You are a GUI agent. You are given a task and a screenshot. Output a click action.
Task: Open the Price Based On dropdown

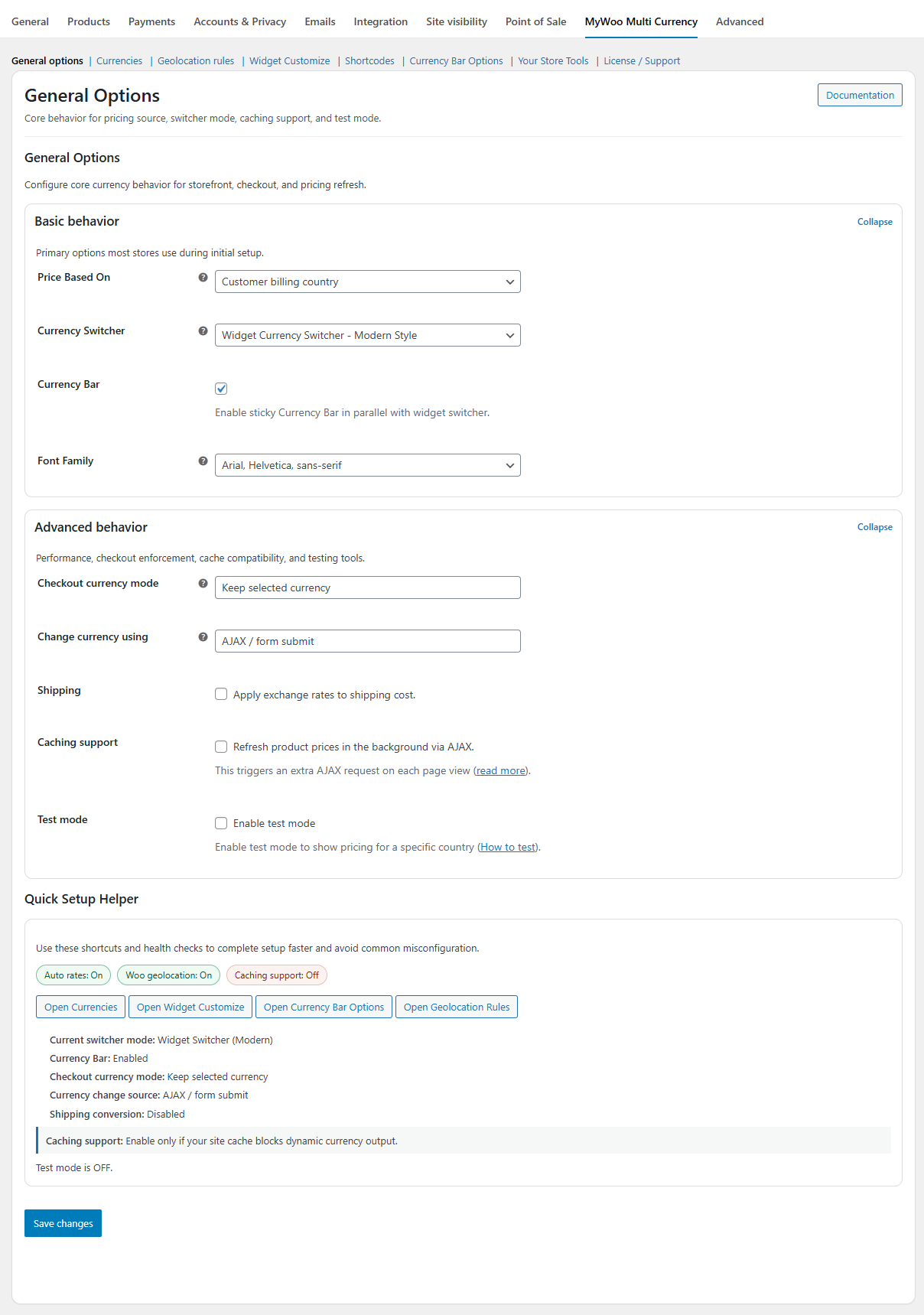(x=367, y=282)
